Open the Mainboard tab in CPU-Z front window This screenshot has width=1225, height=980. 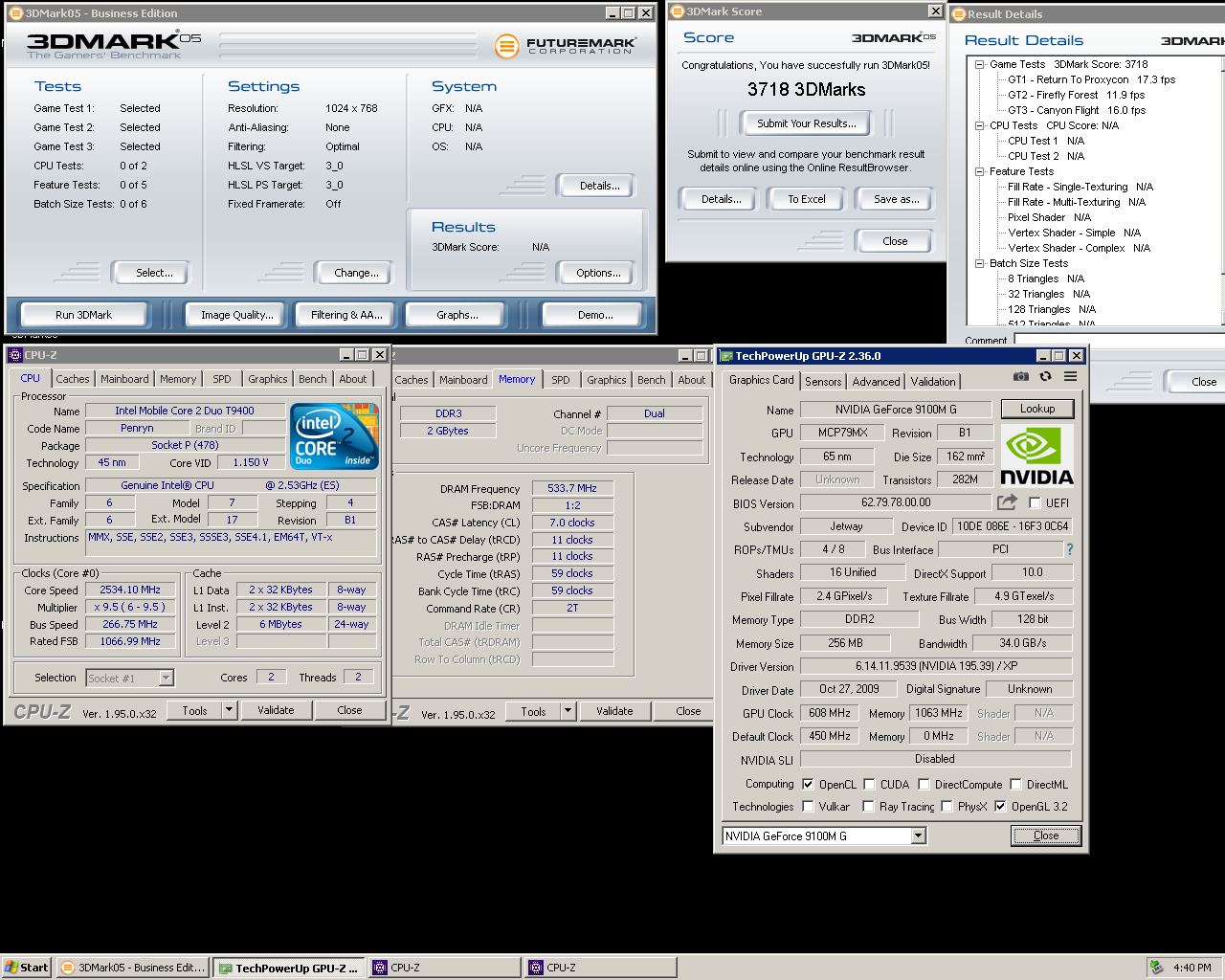124,379
